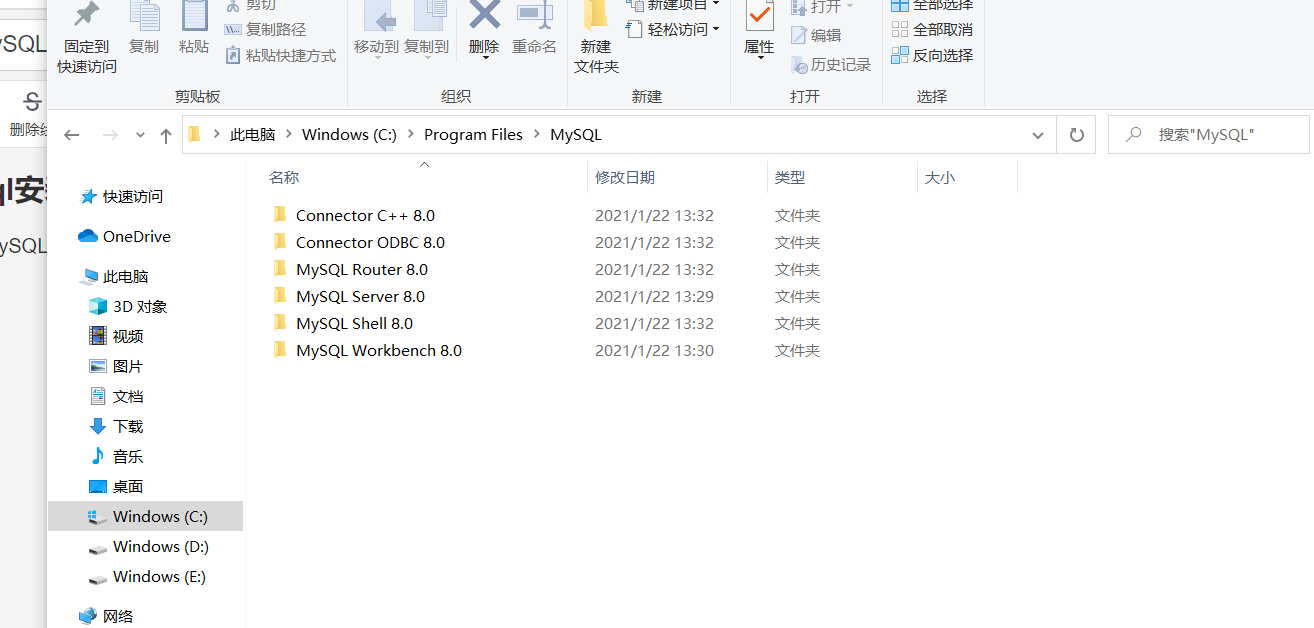Click the Select all icon
This screenshot has height=628, width=1314.
click(x=933, y=5)
